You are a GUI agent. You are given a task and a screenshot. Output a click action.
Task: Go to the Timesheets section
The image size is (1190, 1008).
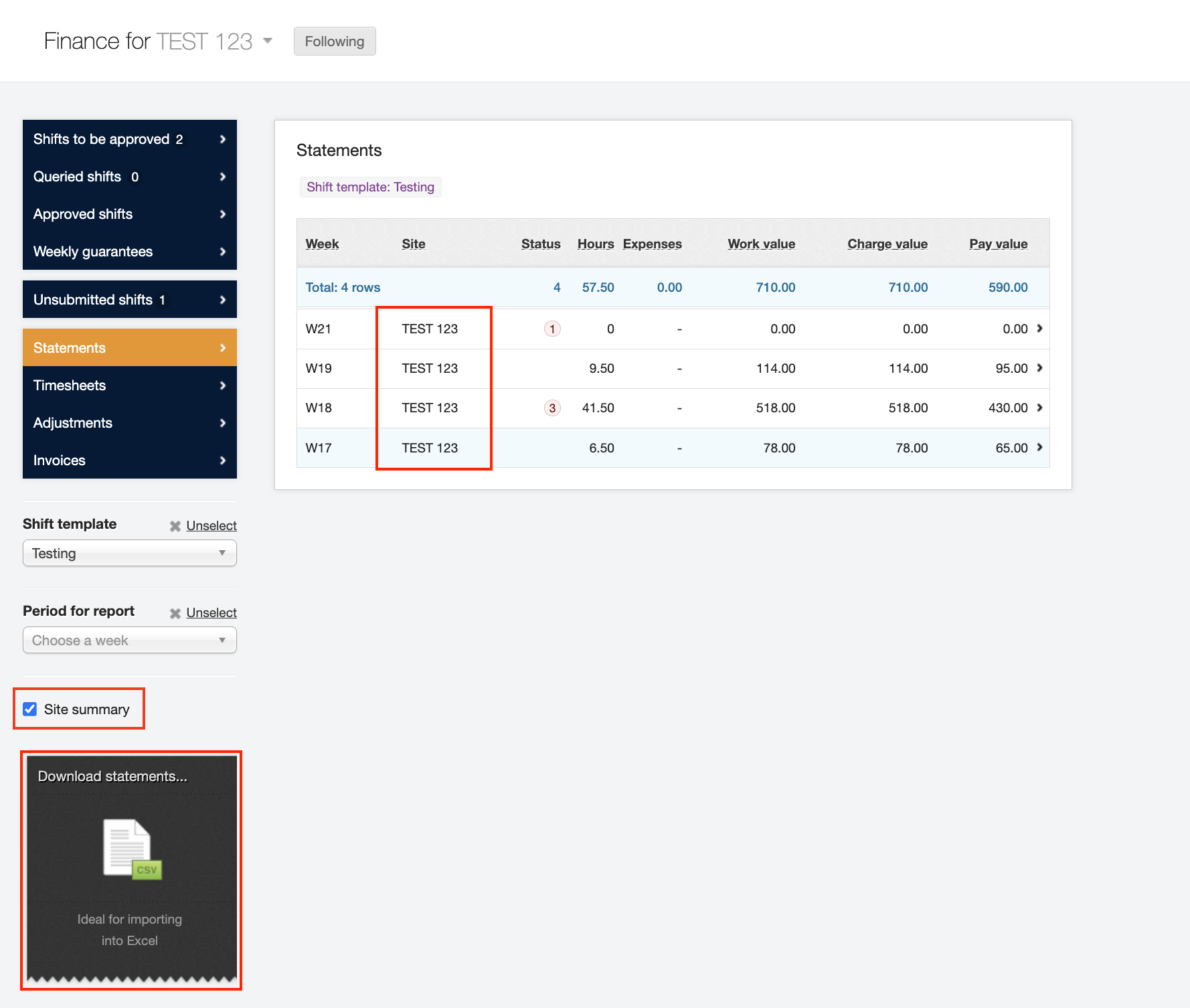click(129, 386)
